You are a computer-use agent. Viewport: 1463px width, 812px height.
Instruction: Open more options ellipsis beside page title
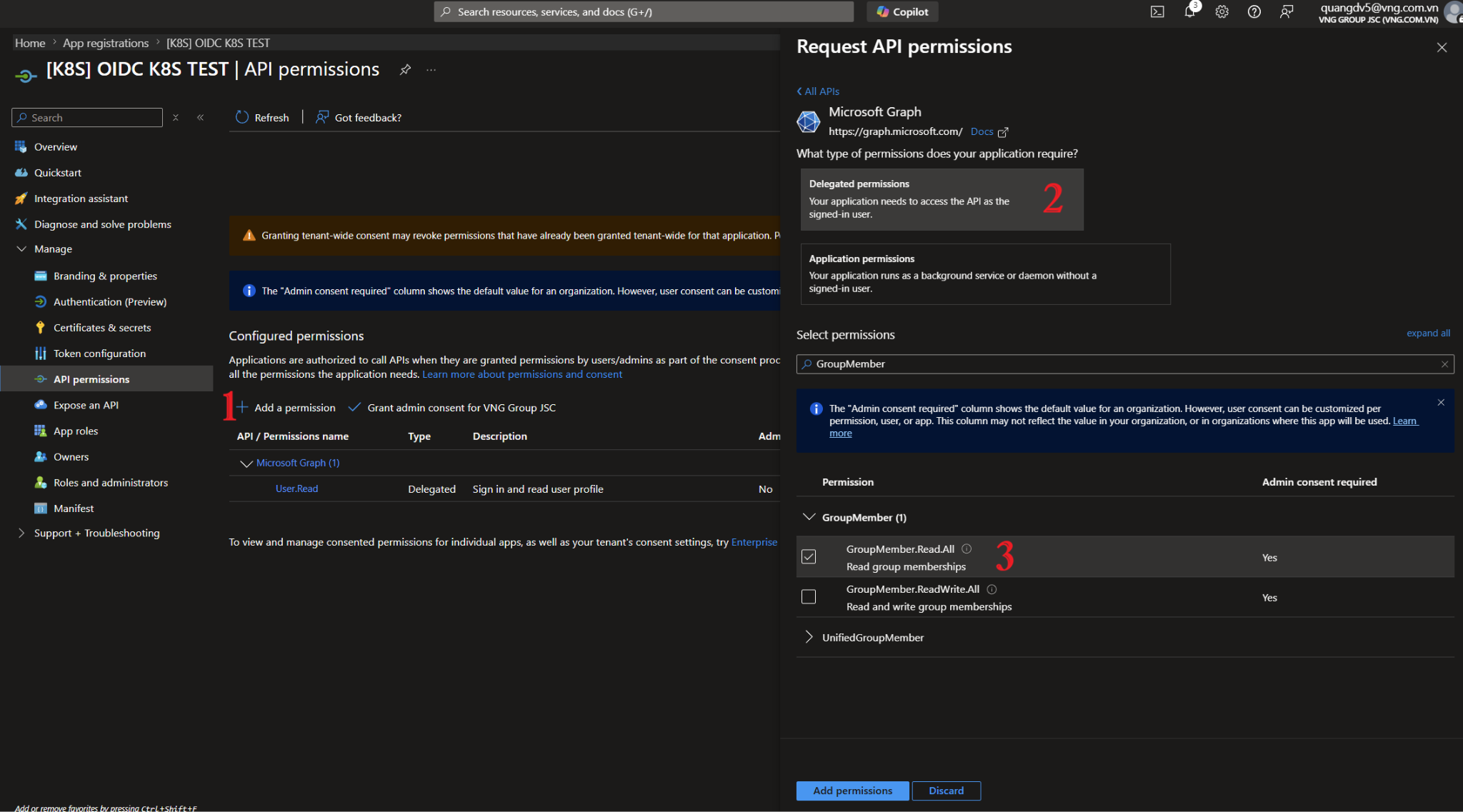click(431, 70)
